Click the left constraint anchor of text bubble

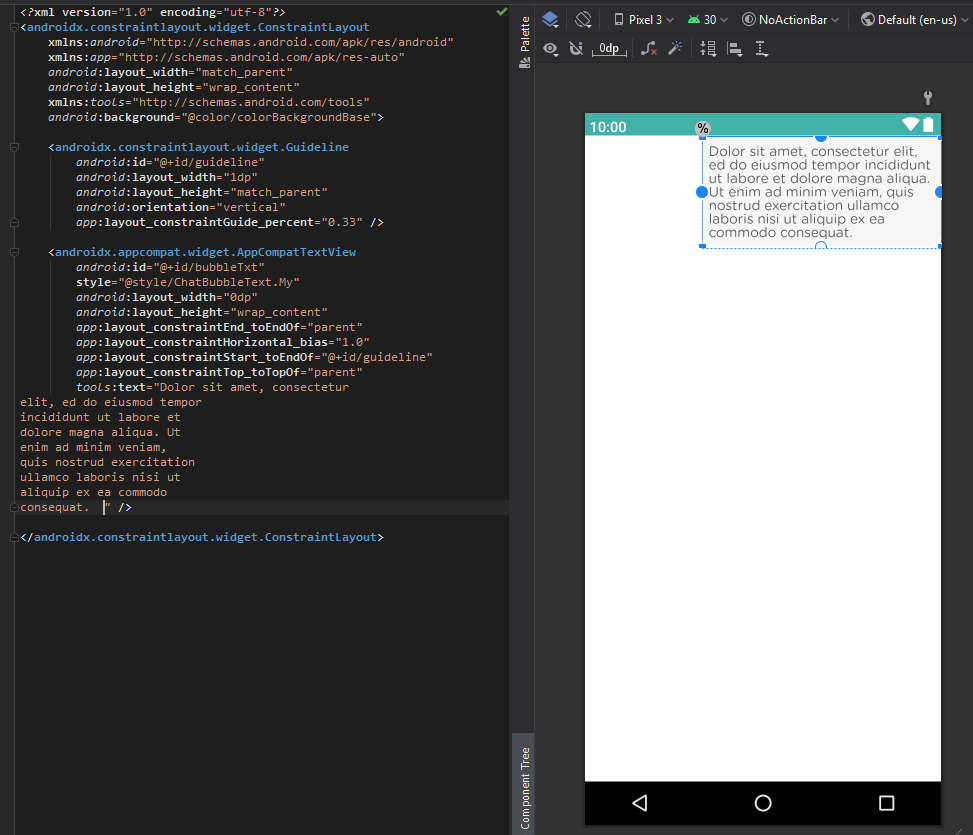[x=702, y=192]
